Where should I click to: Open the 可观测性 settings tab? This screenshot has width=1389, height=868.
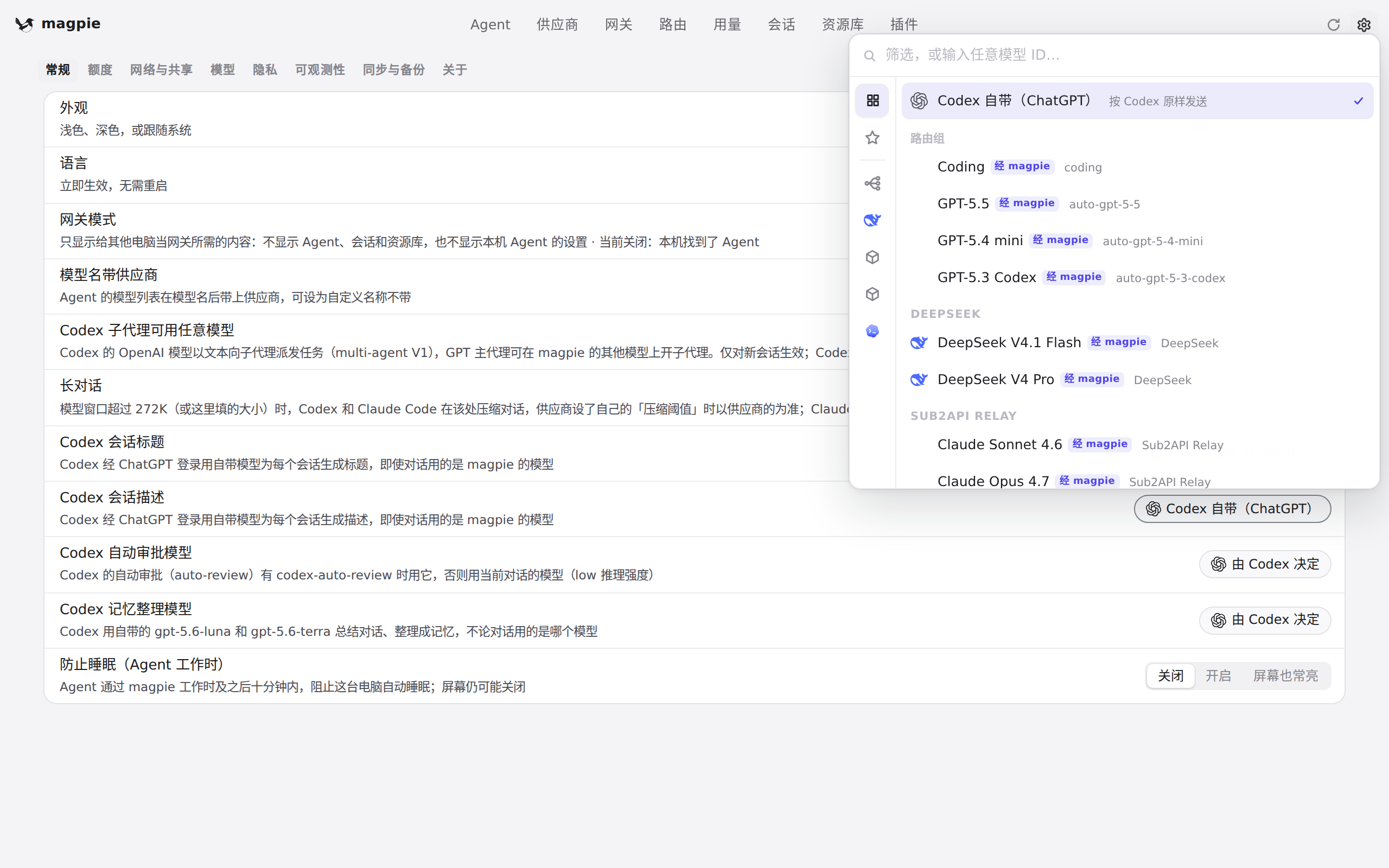pos(320,70)
